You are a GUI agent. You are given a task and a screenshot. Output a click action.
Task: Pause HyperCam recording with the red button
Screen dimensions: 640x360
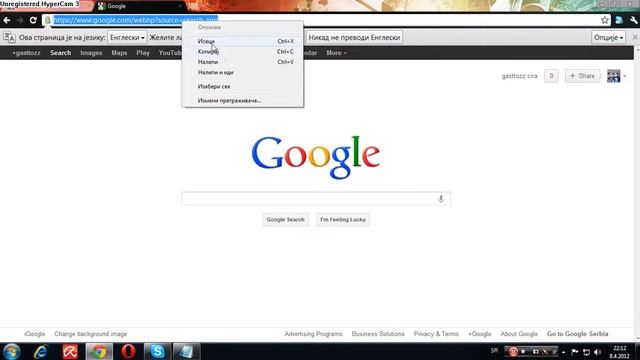[x=513, y=351]
